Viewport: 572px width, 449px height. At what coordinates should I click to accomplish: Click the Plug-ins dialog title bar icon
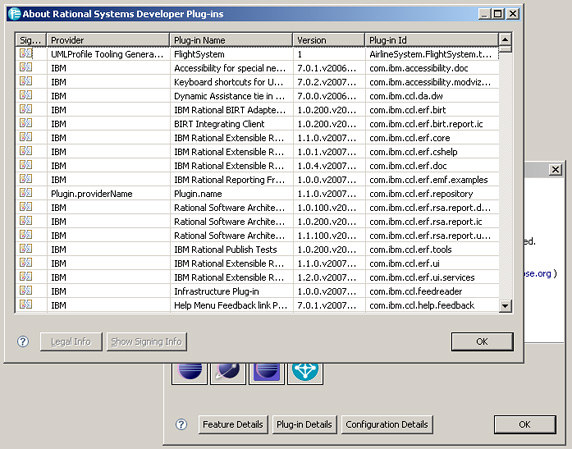(x=14, y=14)
